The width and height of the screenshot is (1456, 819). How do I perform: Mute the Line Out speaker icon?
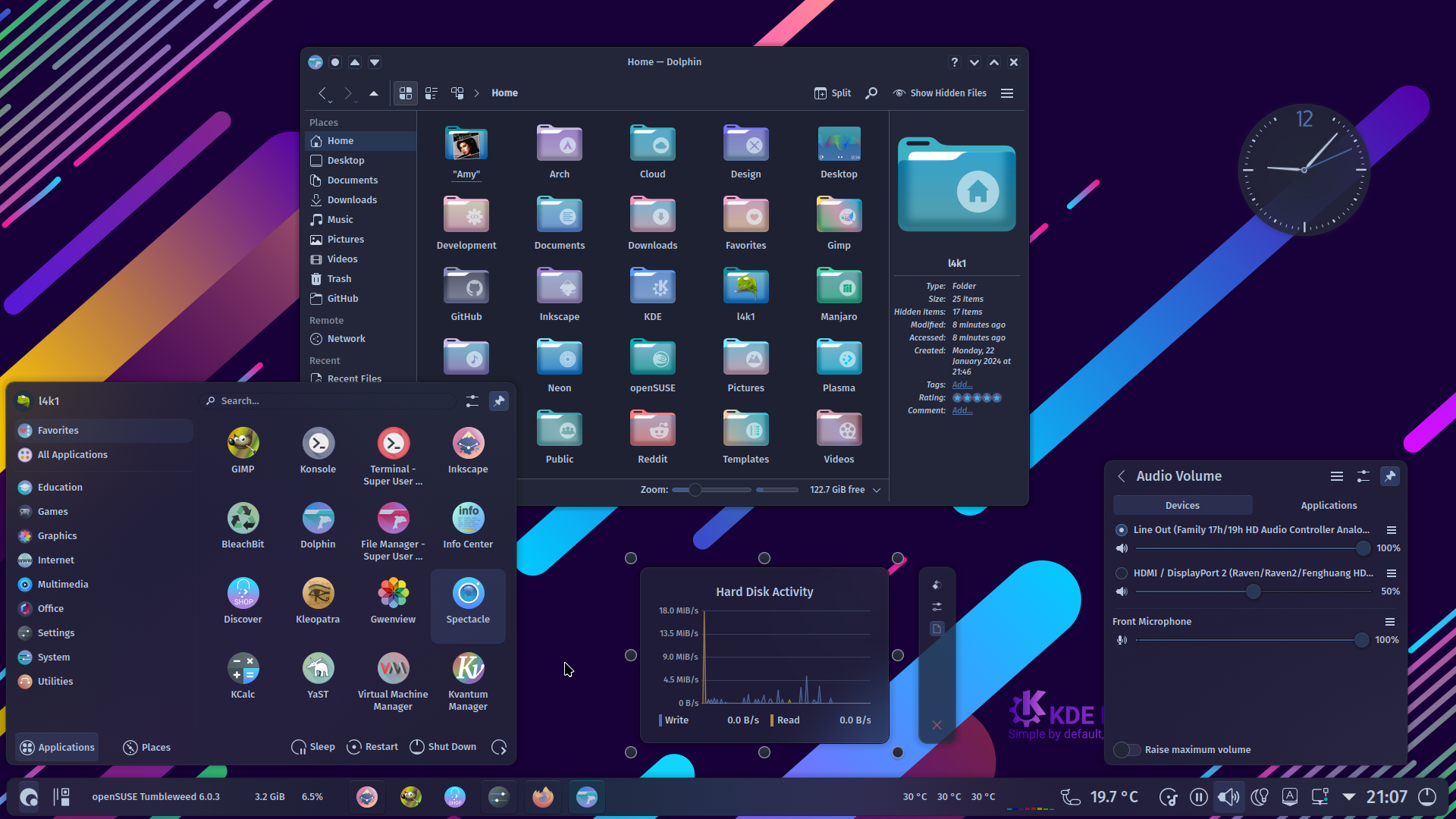1122,548
